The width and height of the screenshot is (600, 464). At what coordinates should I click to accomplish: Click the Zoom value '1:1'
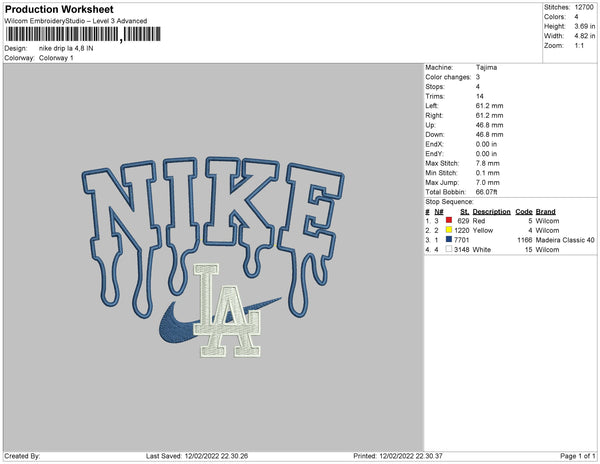[x=579, y=46]
